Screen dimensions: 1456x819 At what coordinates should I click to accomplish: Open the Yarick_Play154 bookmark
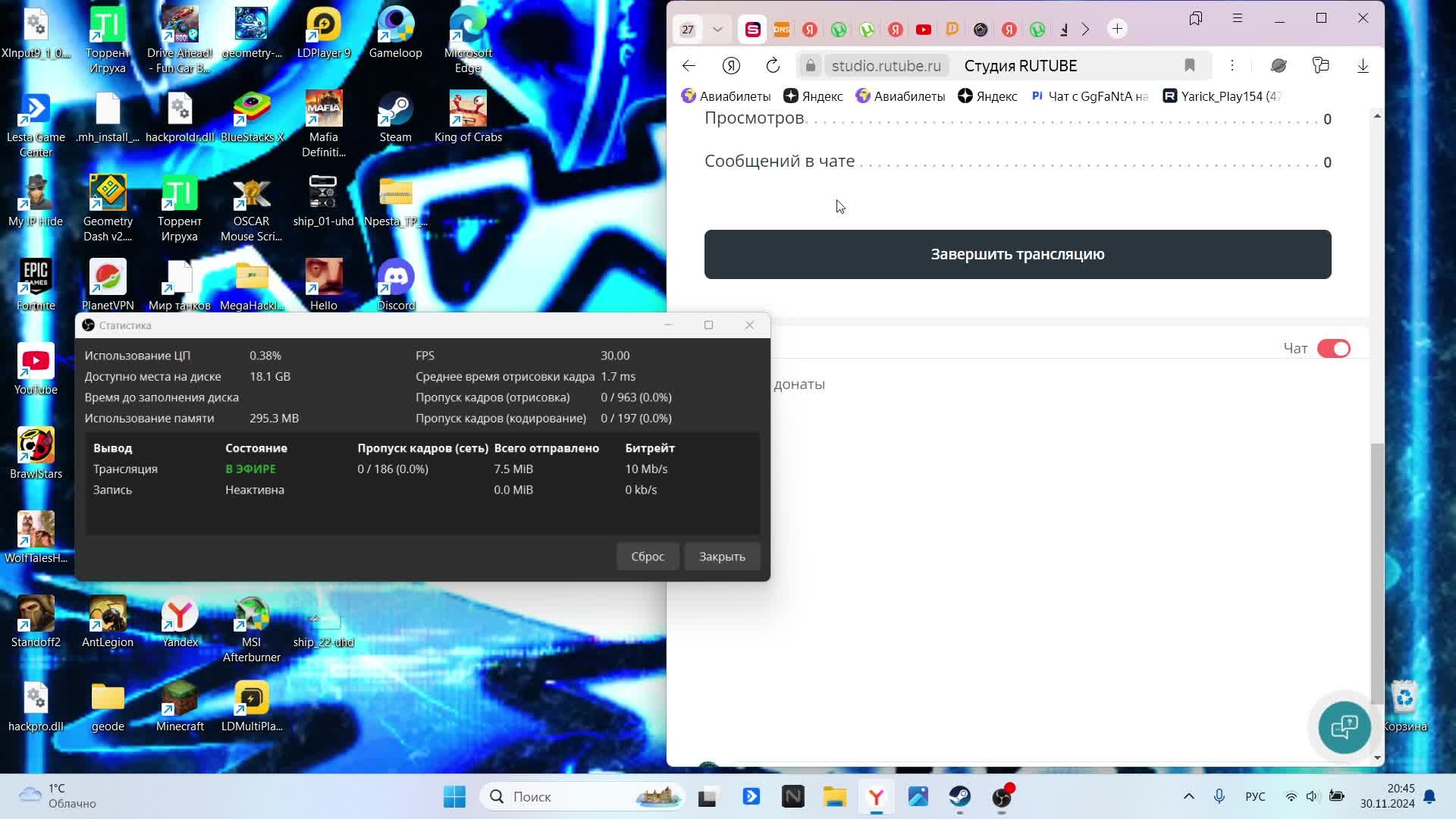click(1221, 96)
